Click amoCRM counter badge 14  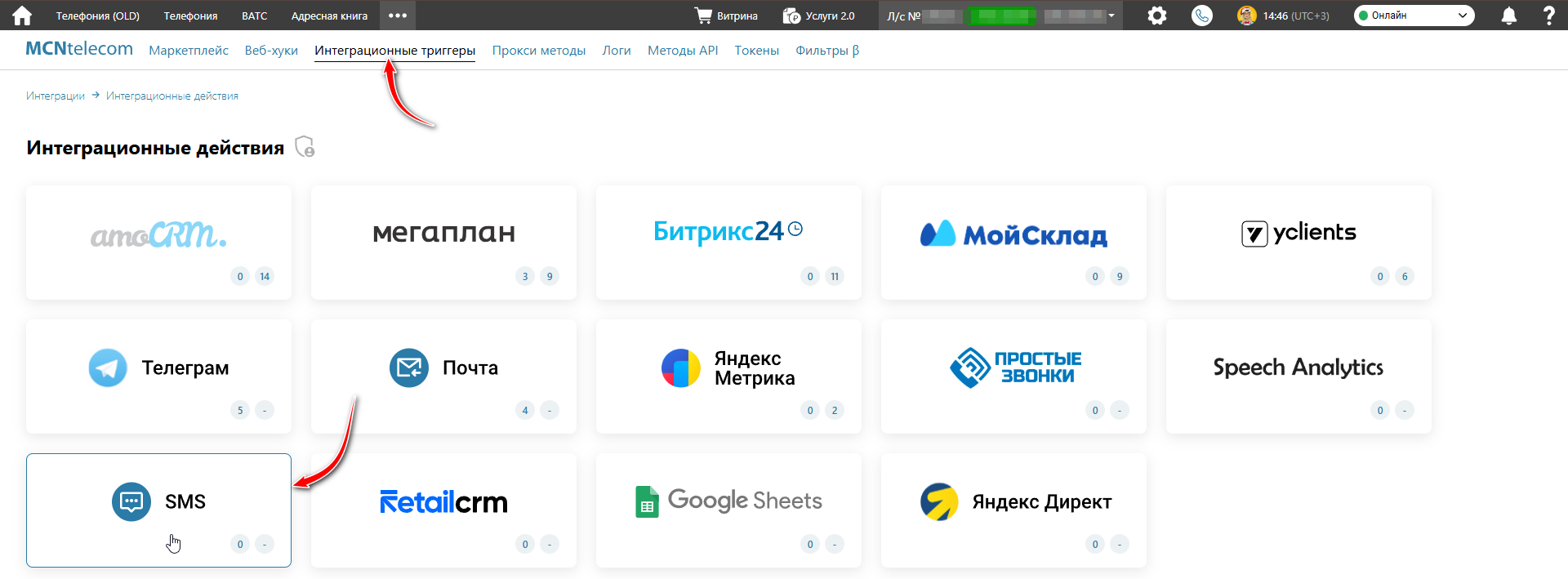coord(265,276)
